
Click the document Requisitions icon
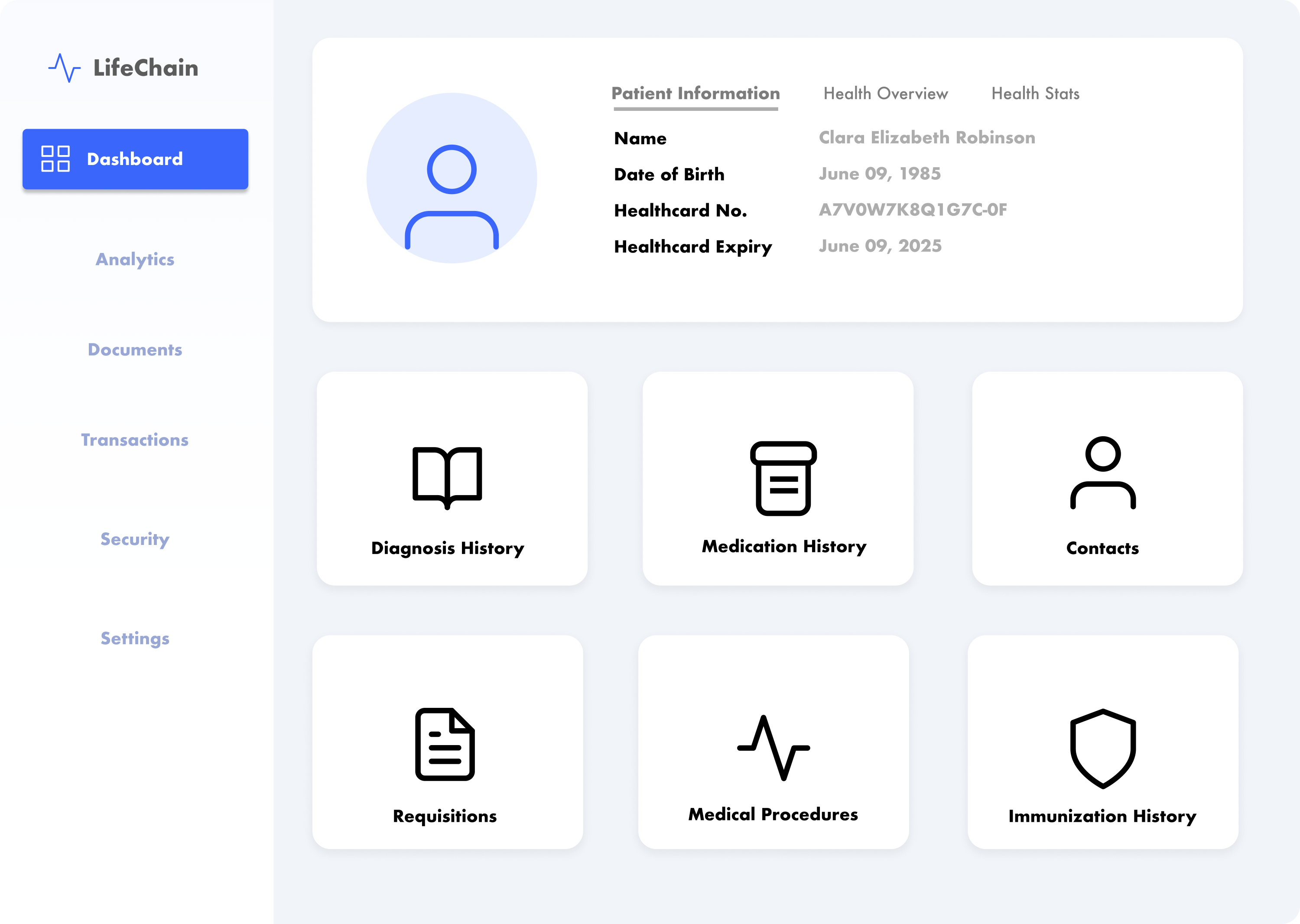point(445,744)
